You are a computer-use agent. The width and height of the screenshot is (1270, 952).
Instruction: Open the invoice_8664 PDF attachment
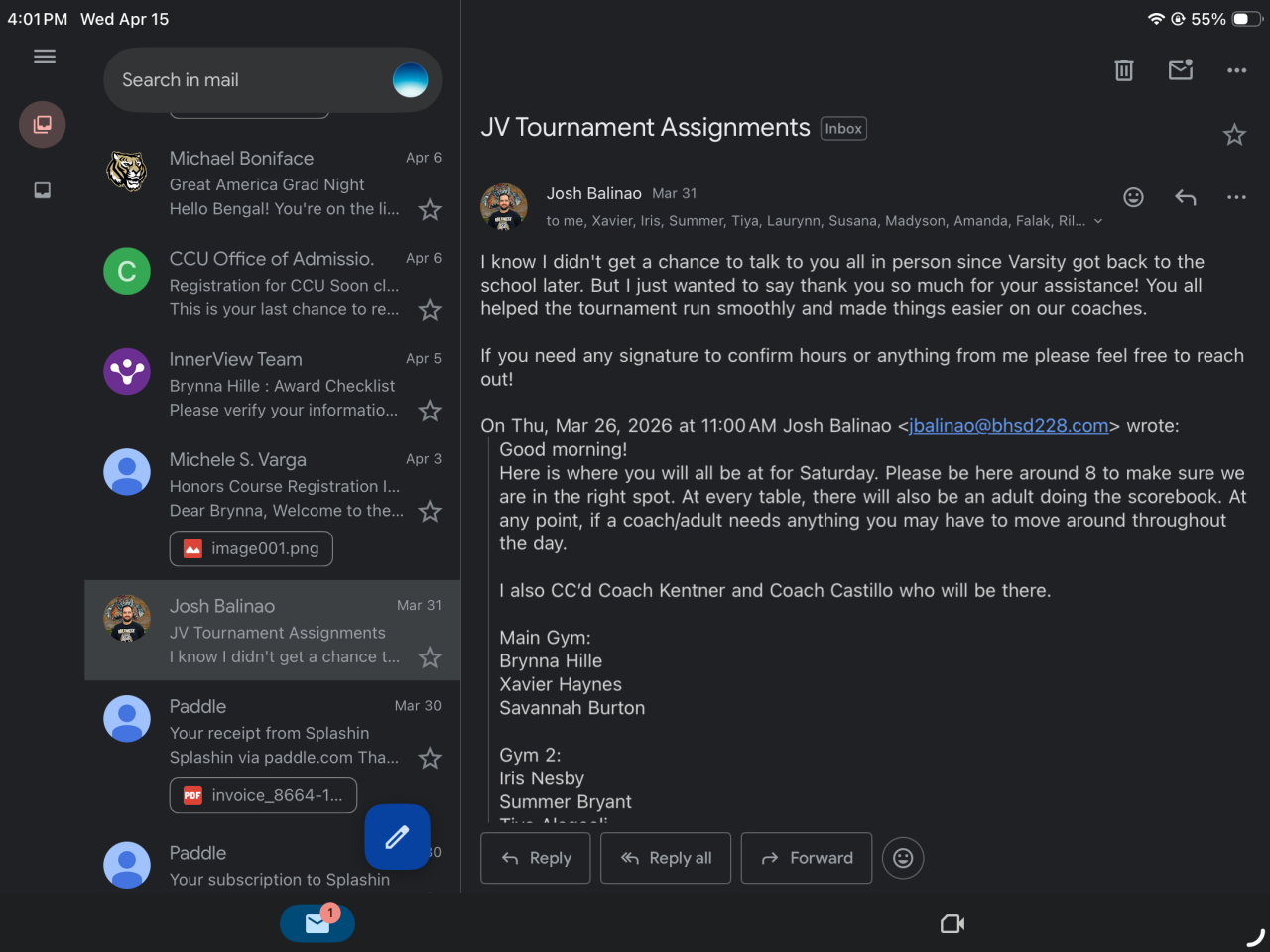263,795
